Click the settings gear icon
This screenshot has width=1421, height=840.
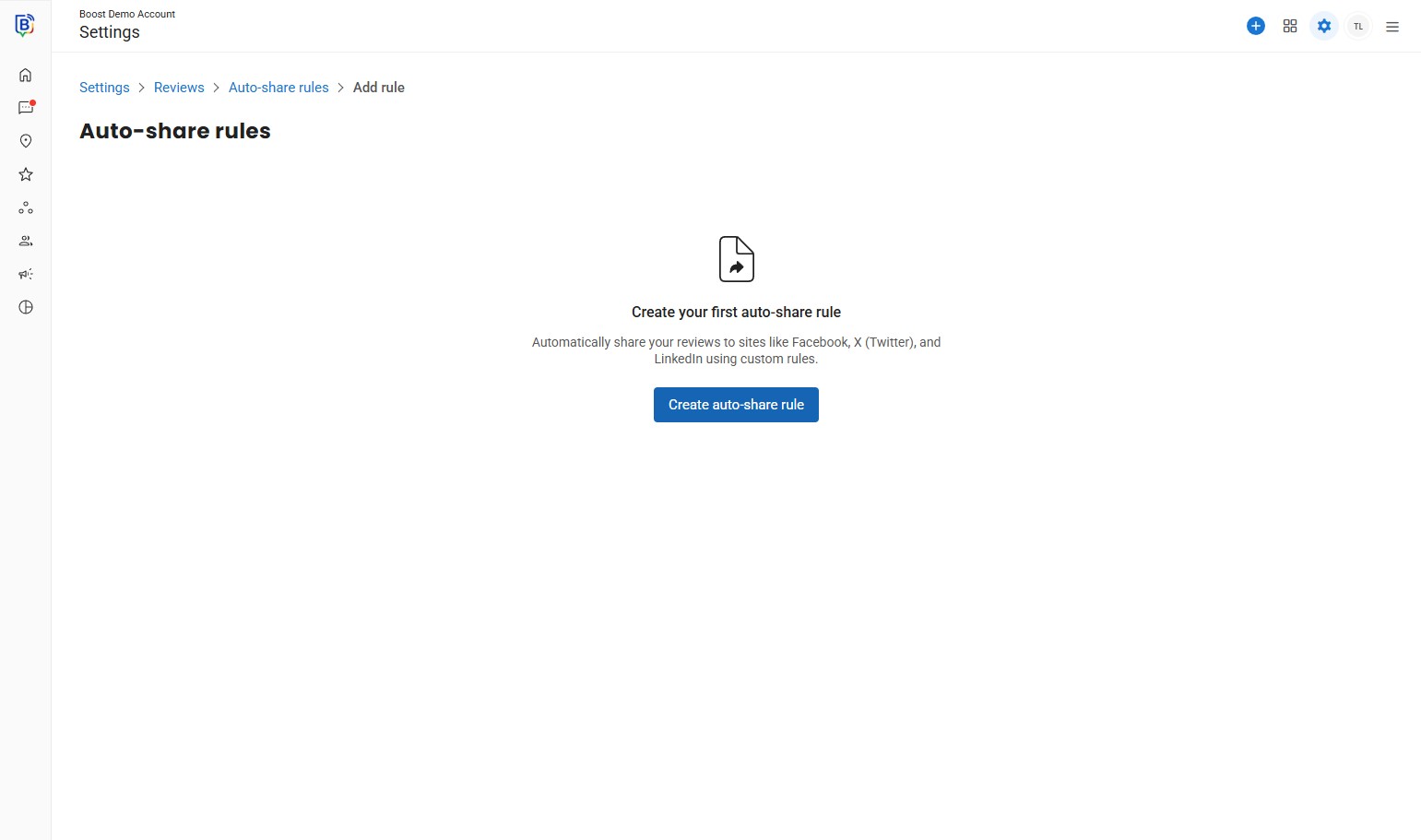click(x=1324, y=27)
